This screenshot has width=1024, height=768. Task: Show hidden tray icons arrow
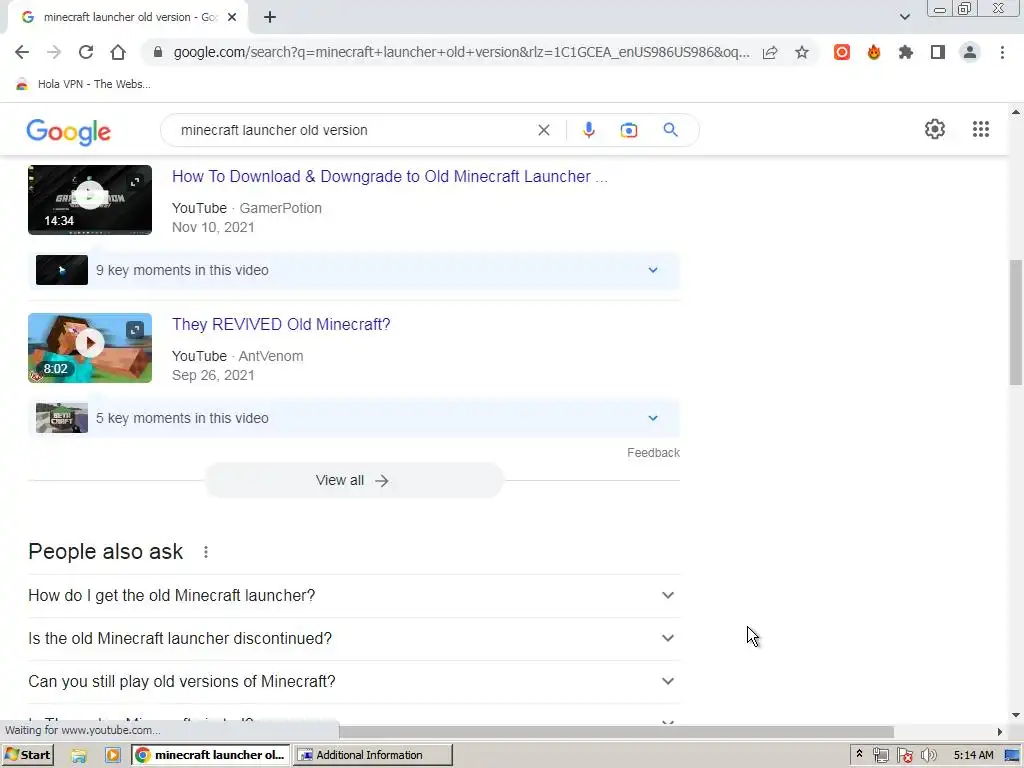pyautogui.click(x=859, y=754)
